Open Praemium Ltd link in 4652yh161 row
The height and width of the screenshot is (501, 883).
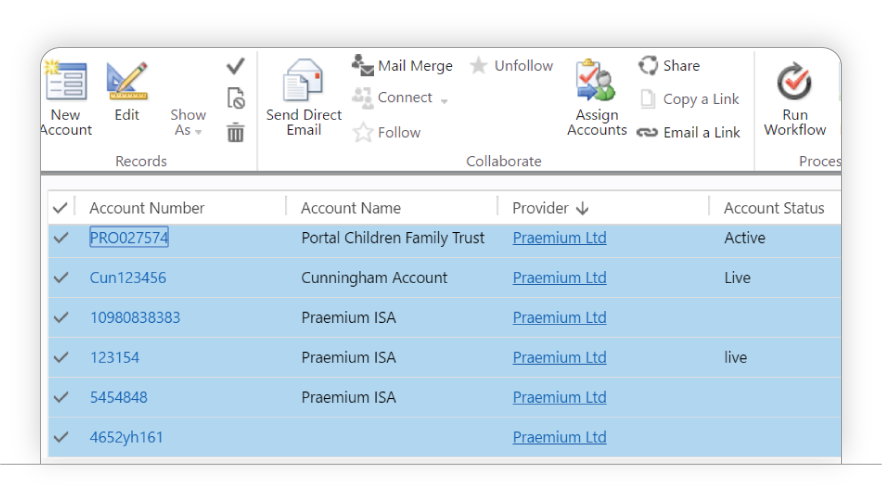(x=559, y=437)
